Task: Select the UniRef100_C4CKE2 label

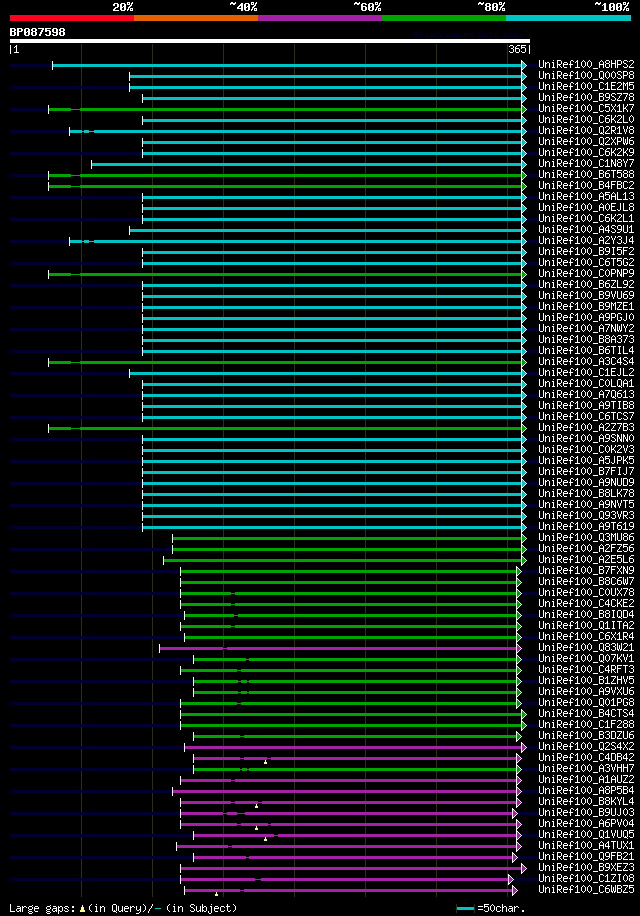Action: point(586,603)
